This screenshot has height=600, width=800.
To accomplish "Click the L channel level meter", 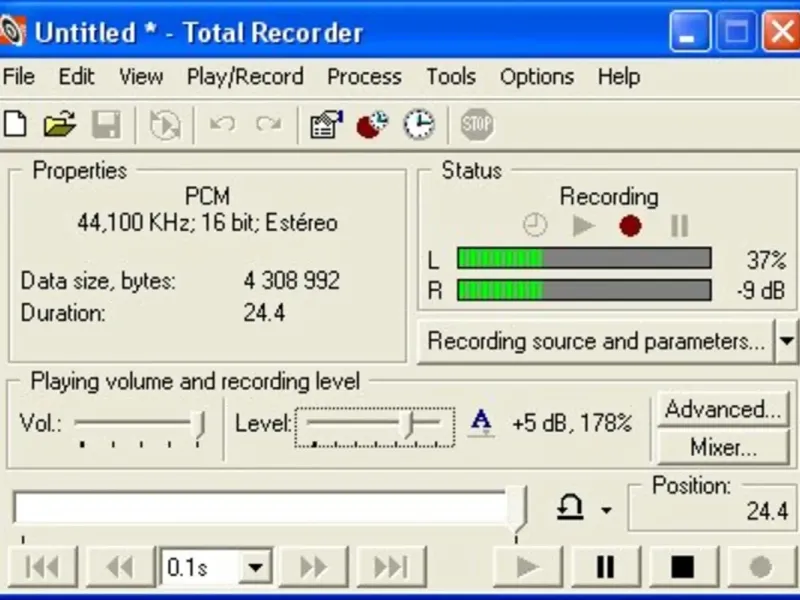I will [584, 258].
